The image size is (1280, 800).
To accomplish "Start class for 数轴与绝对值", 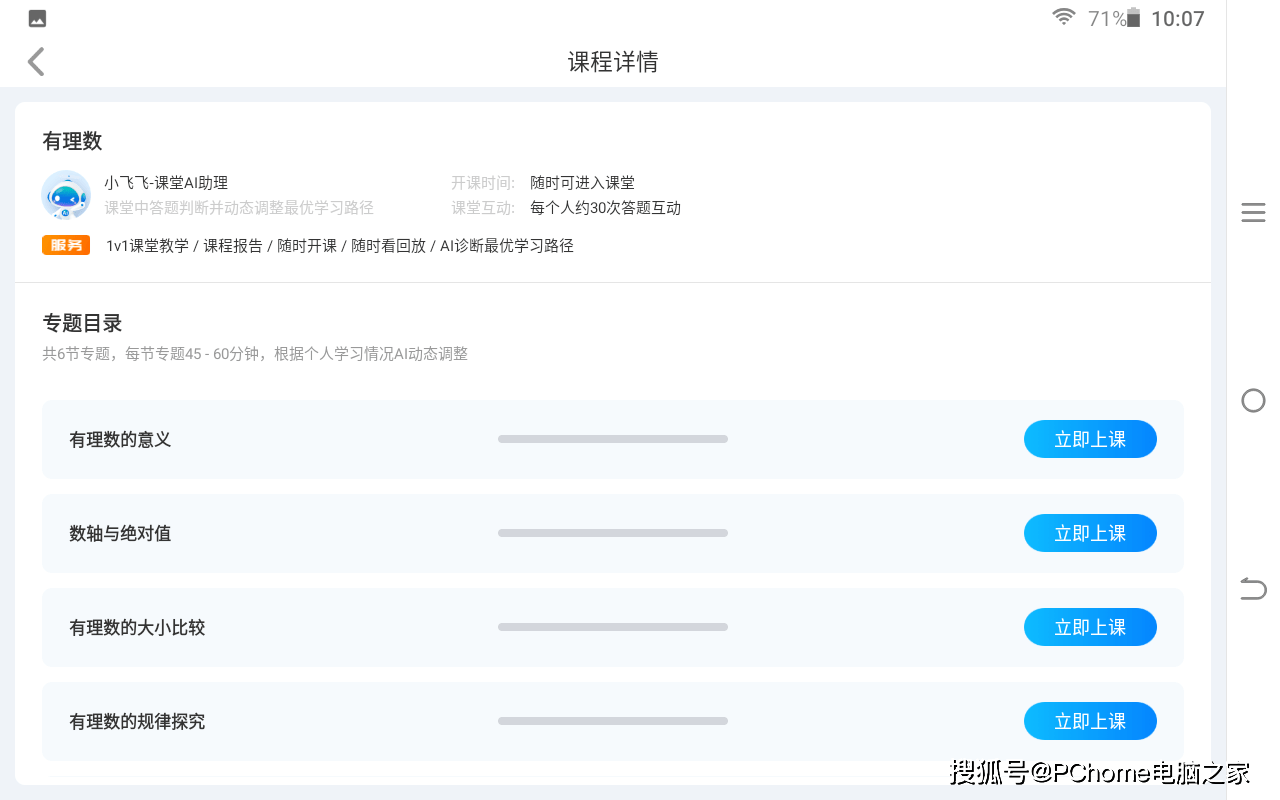I will pos(1089,533).
